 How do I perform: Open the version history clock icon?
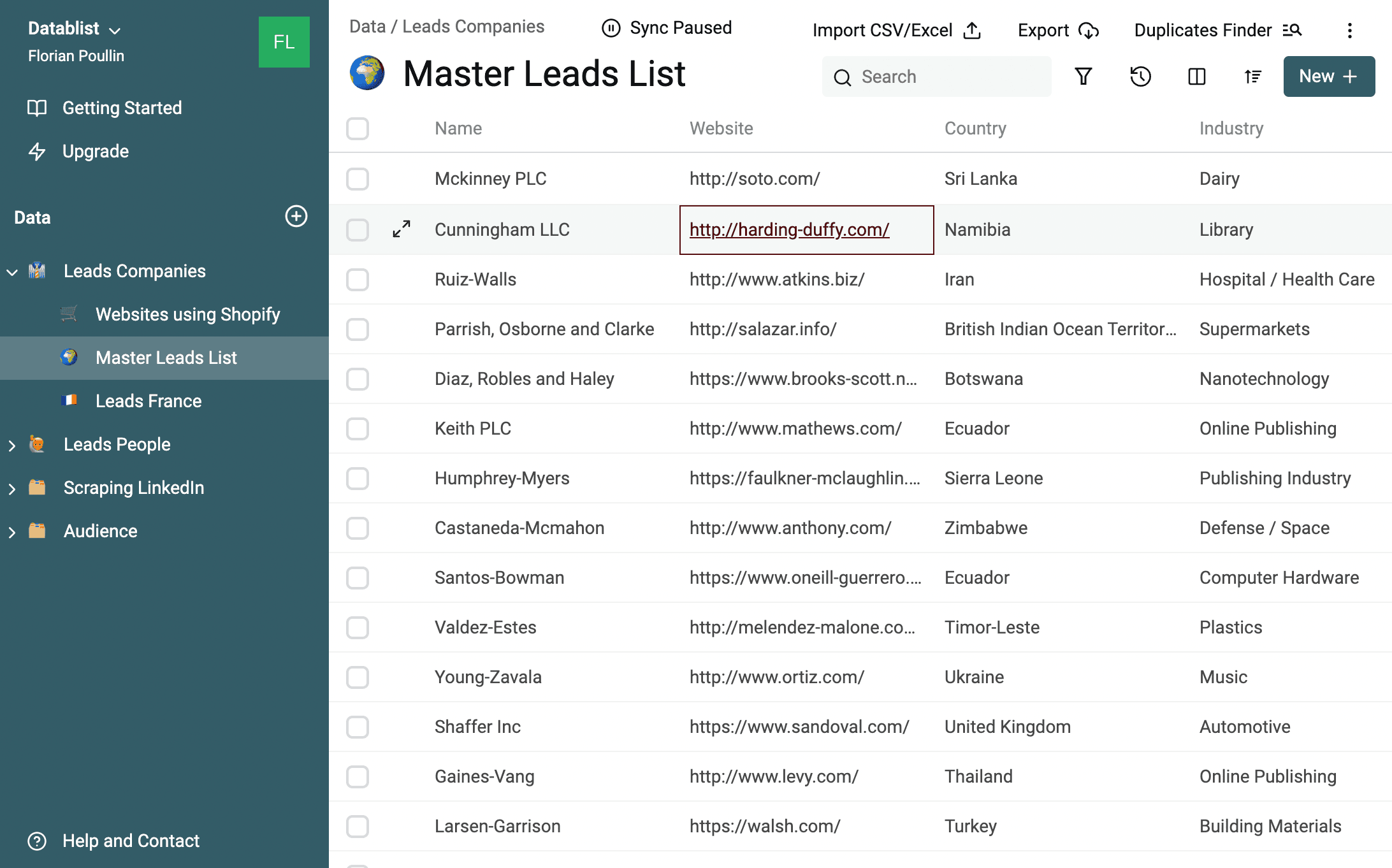pyautogui.click(x=1140, y=76)
